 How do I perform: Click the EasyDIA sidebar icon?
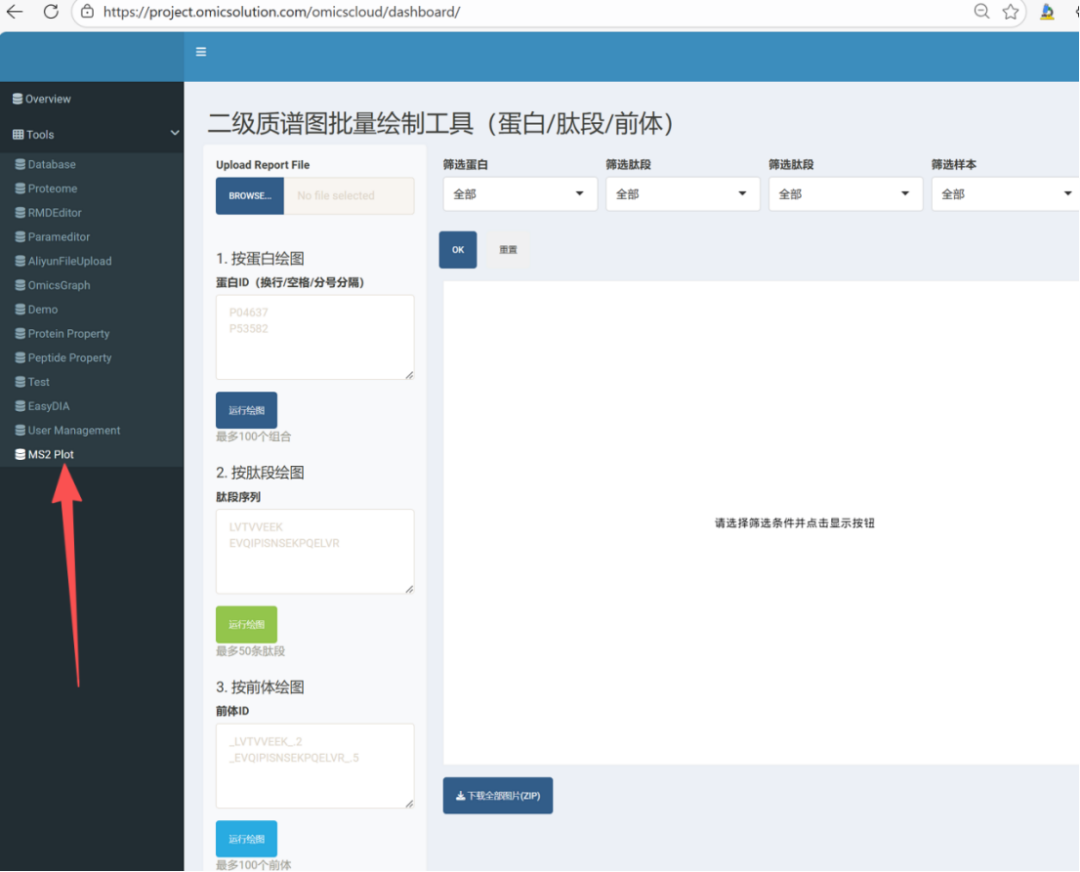pyautogui.click(x=21, y=406)
